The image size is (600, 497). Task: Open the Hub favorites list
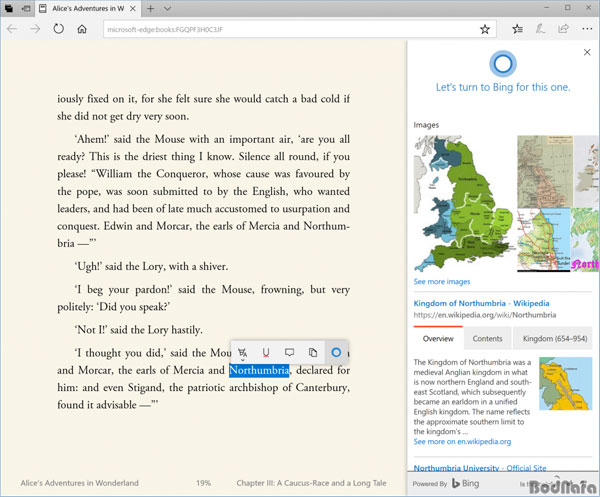517,29
